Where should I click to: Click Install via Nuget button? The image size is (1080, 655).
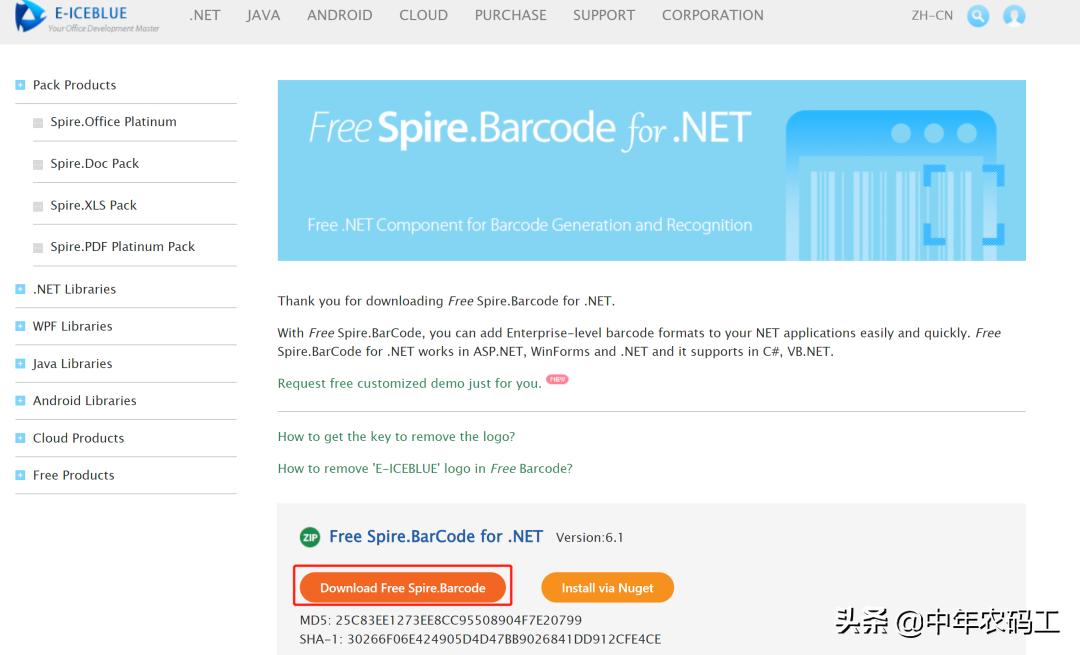pyautogui.click(x=607, y=588)
